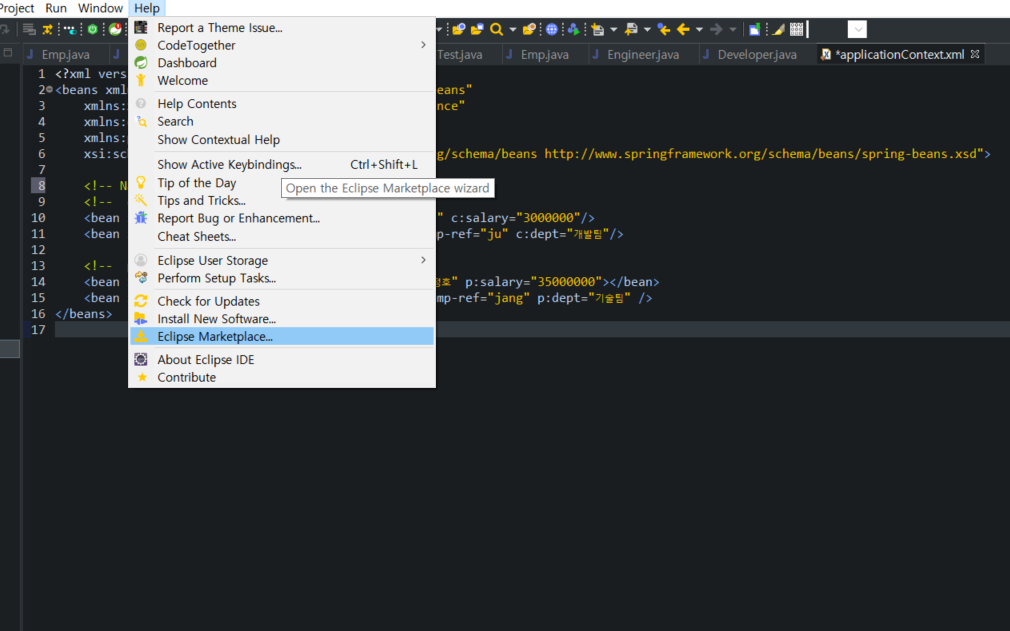Click the closing </beans> tag text
This screenshot has width=1010, height=631.
pyautogui.click(x=83, y=314)
